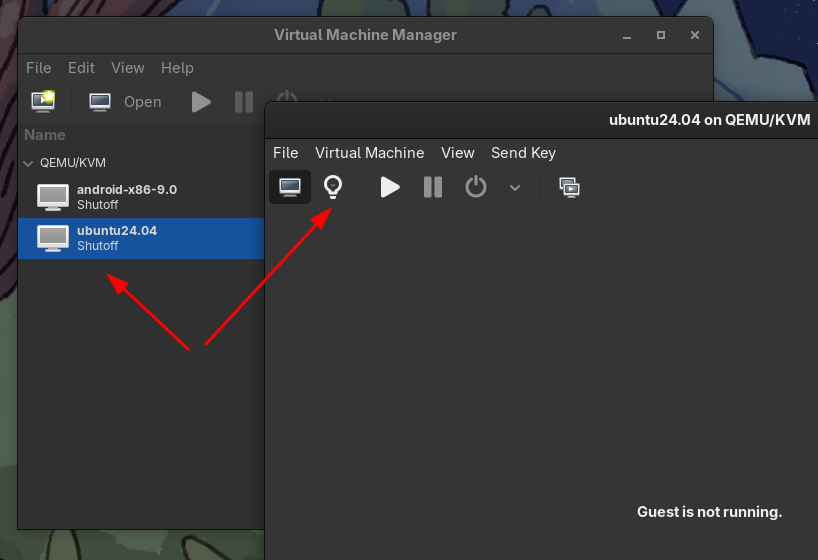
Task: Power on the ubuntu24.04 guest with the play icon
Action: (x=390, y=187)
